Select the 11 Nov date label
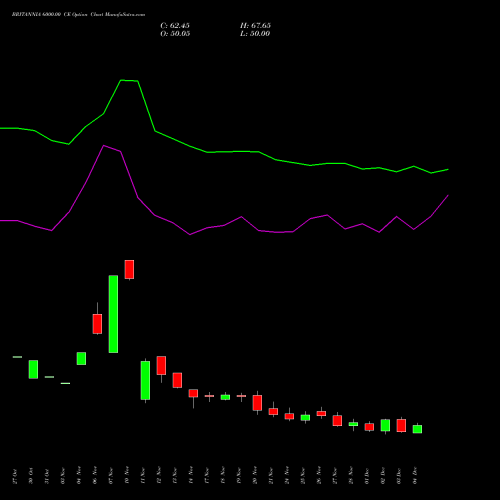The image size is (500, 500). 143,476
